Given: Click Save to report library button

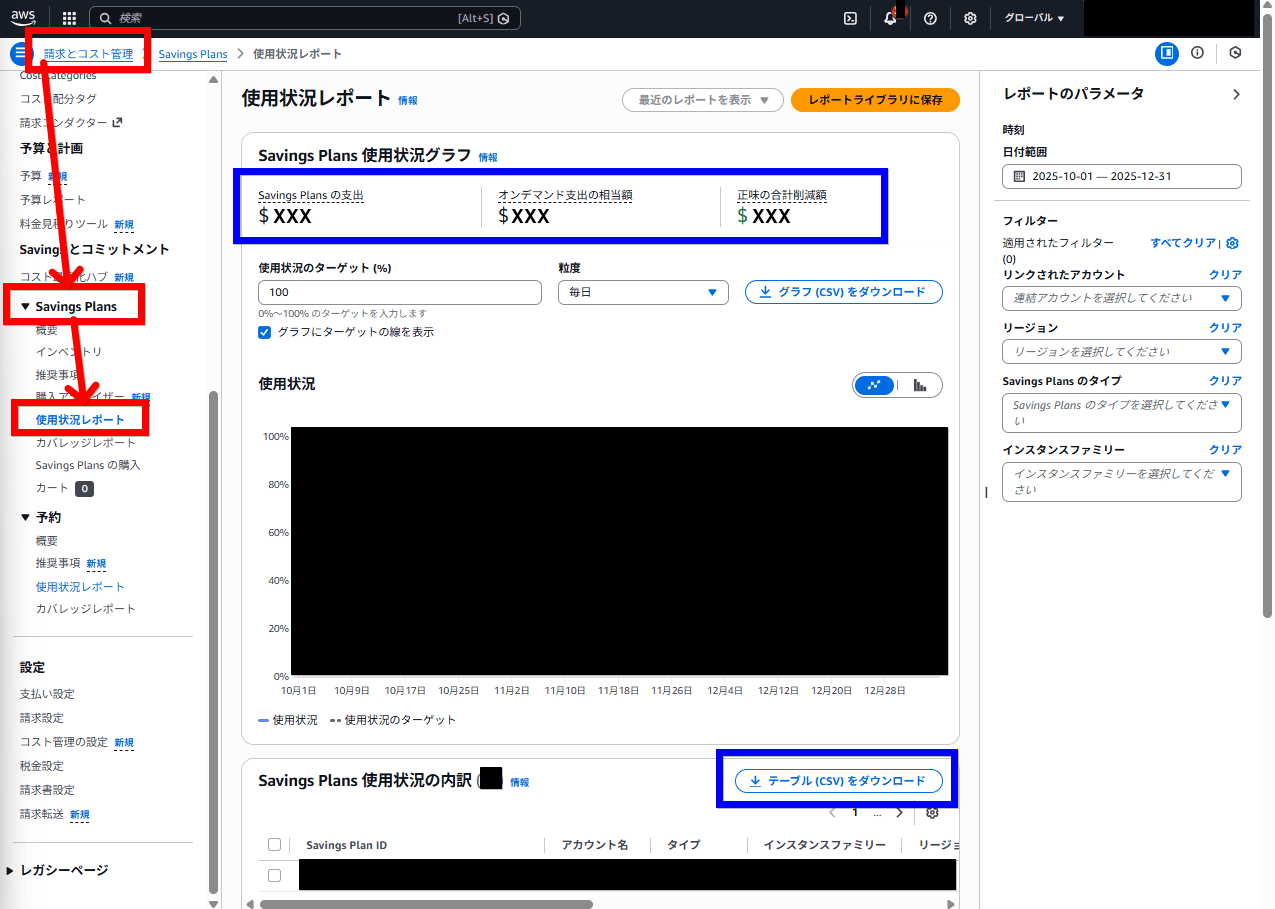Looking at the screenshot, I should [x=875, y=100].
